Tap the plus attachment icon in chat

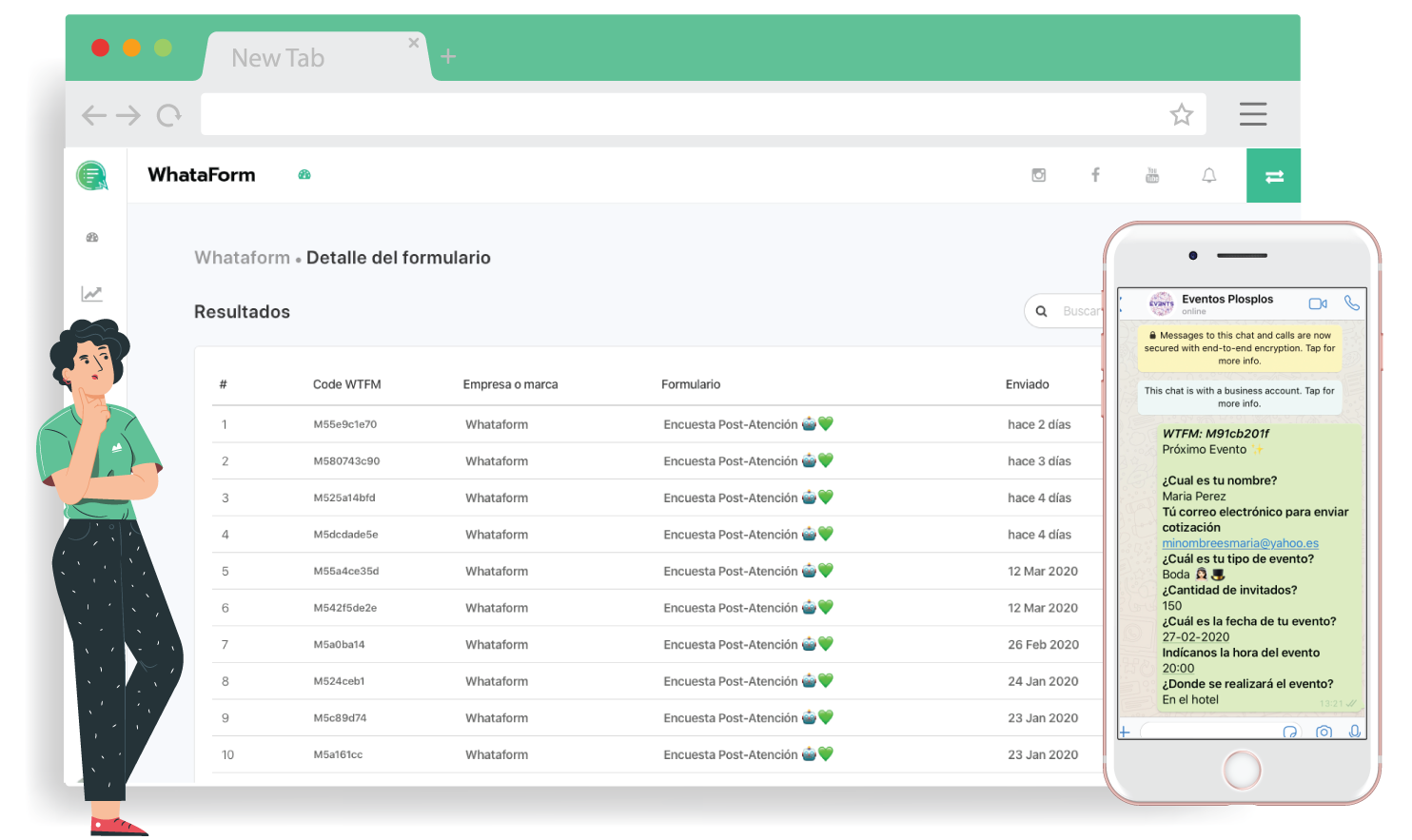pos(1124,732)
